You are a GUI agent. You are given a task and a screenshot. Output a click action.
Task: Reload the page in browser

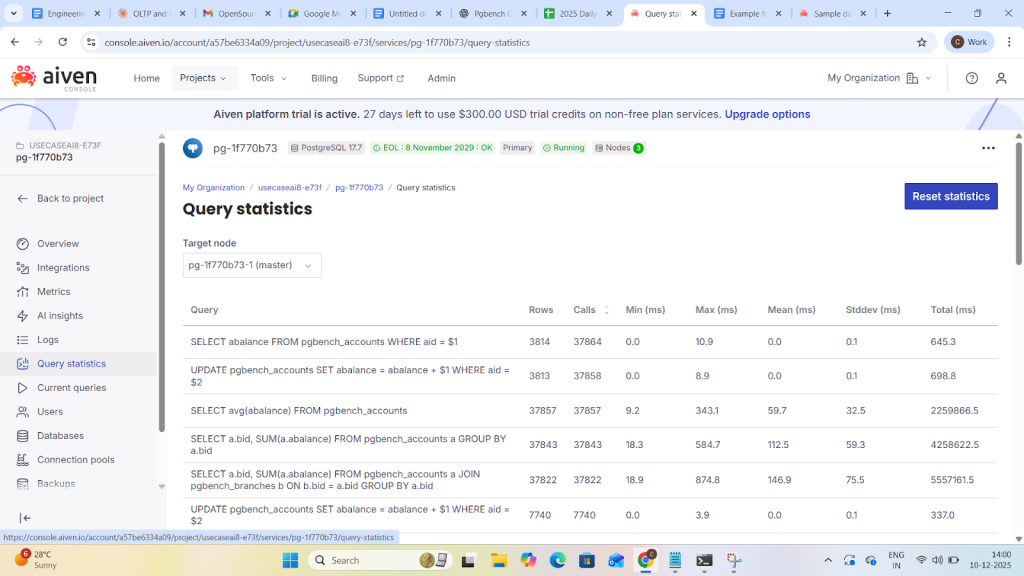point(63,42)
